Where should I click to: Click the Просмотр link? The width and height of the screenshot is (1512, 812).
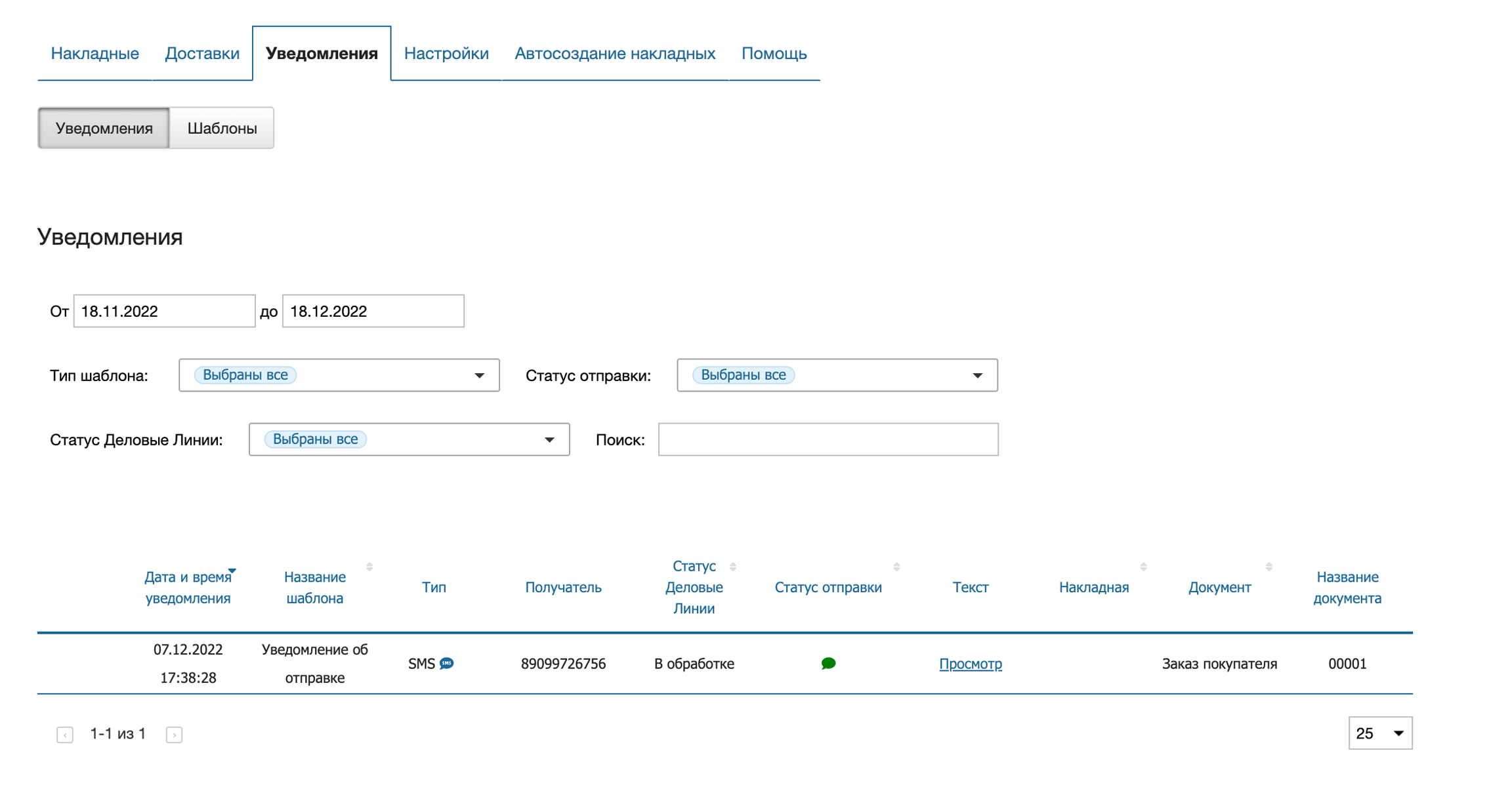click(x=970, y=664)
